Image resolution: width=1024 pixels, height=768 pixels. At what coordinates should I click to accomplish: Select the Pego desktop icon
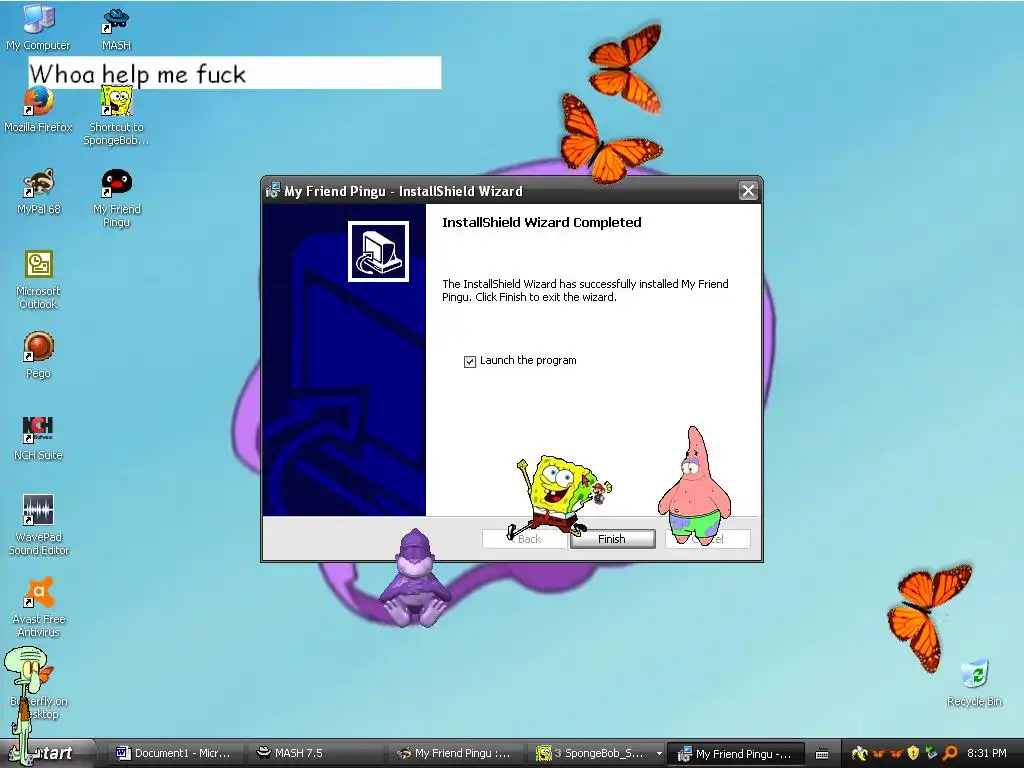pos(39,355)
